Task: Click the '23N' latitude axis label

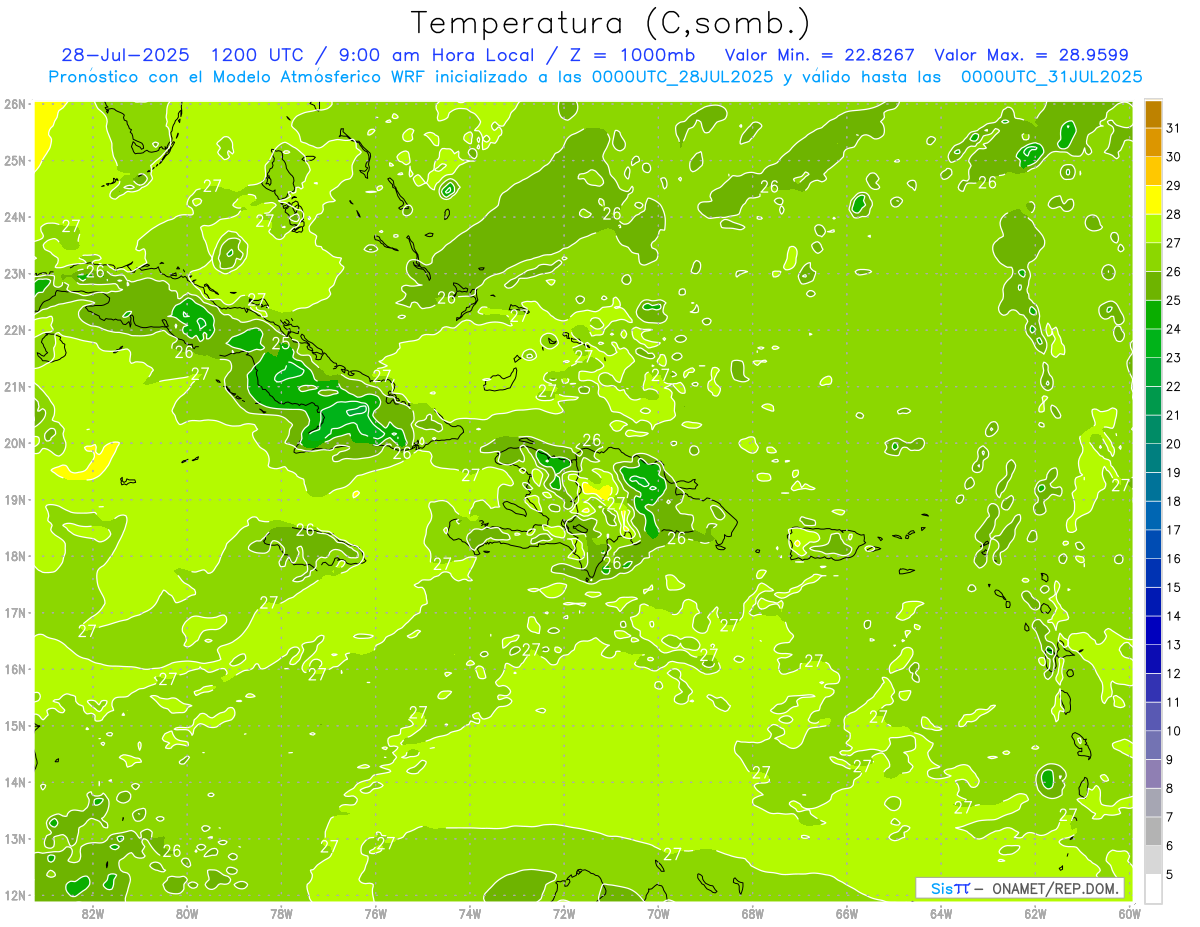Action: [x=15, y=273]
